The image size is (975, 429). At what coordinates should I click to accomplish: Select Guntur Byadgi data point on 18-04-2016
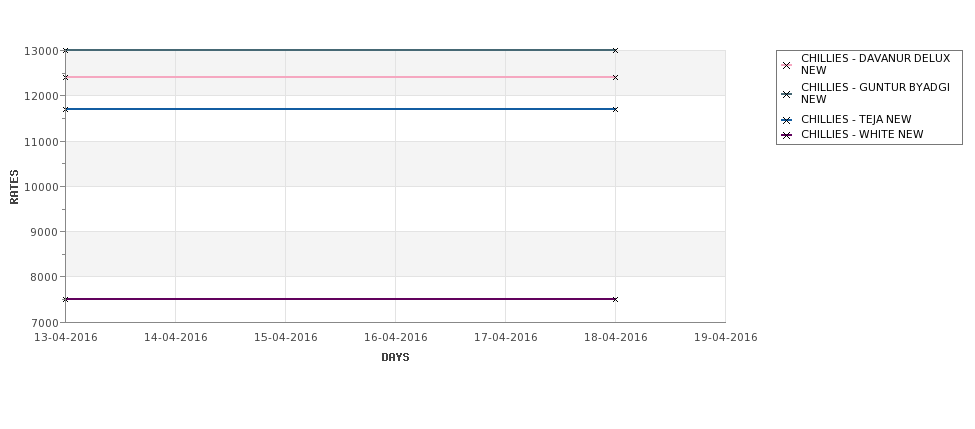(615, 50)
